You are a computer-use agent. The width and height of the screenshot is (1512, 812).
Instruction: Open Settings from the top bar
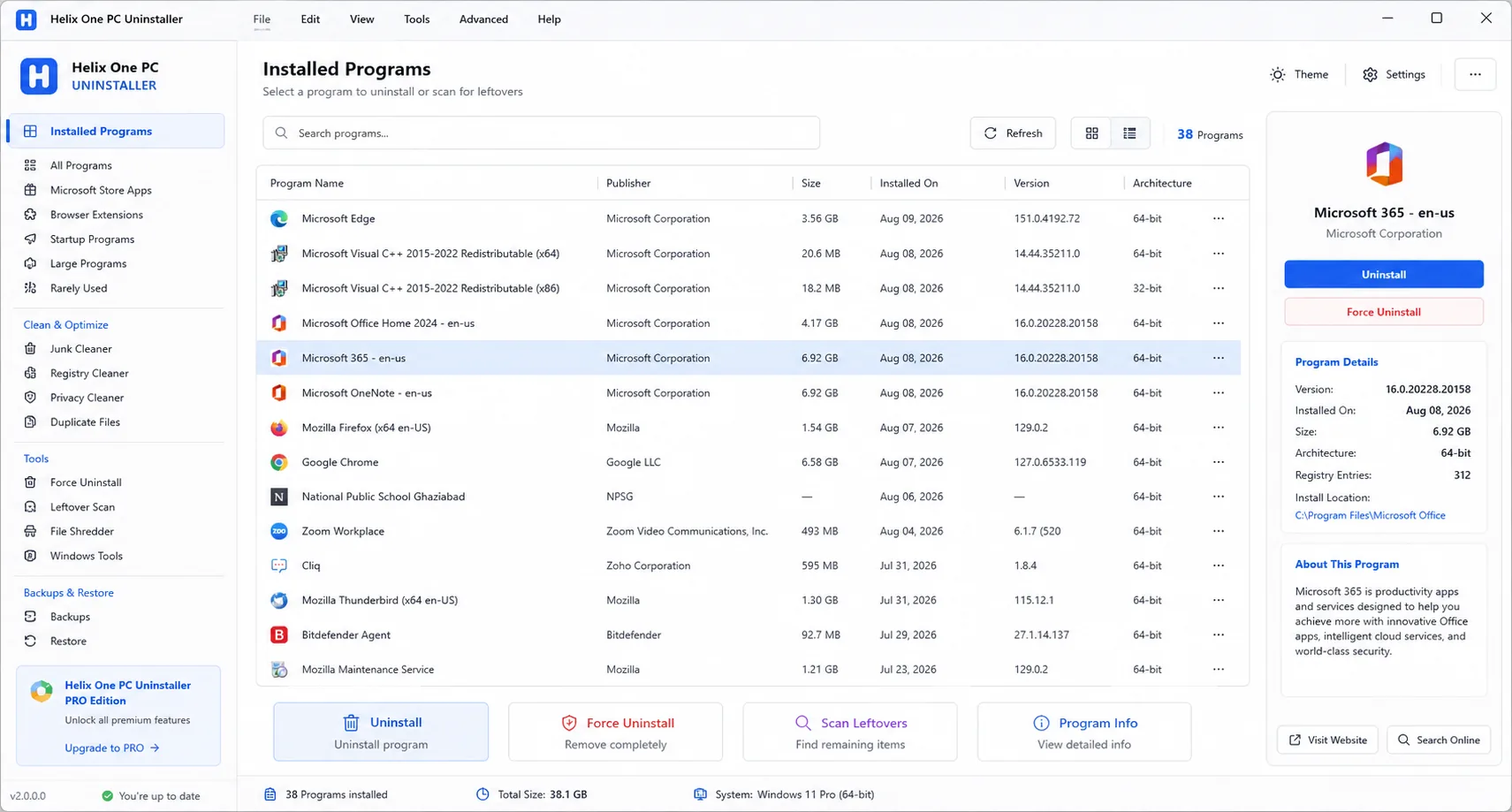point(1394,74)
